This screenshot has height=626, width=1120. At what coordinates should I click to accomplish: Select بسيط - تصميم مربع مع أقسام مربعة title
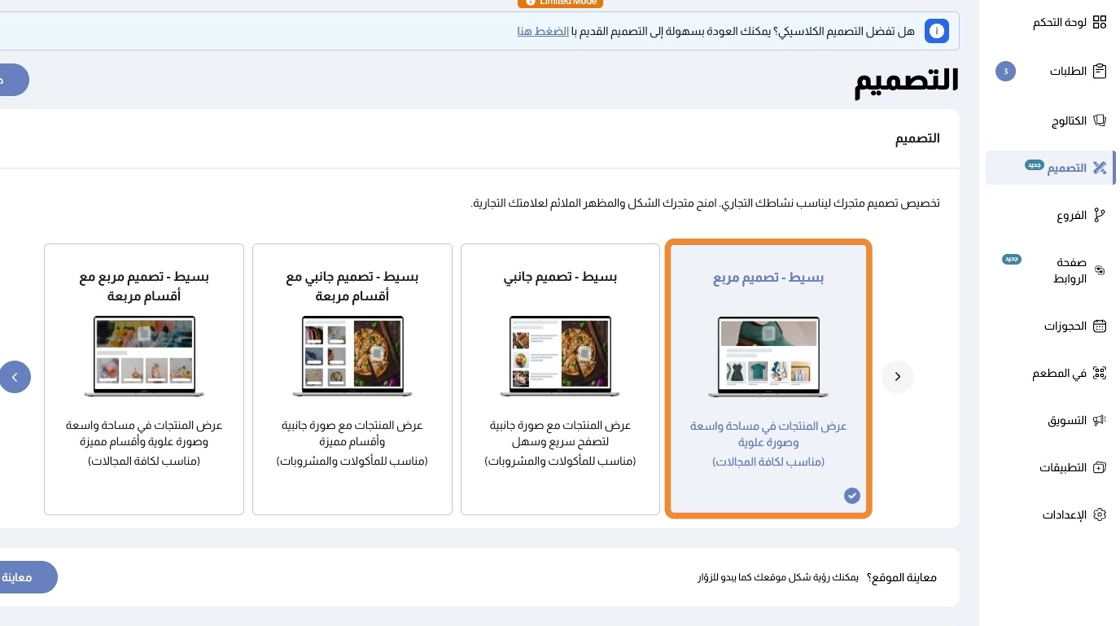(x=144, y=286)
